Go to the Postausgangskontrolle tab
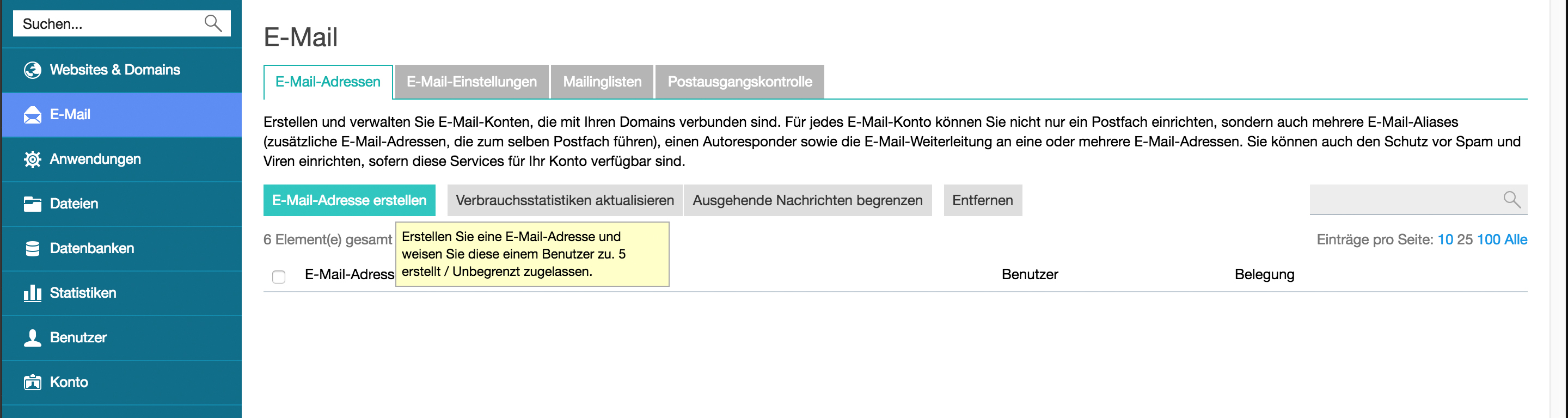Image resolution: width=1568 pixels, height=418 pixels. [739, 82]
